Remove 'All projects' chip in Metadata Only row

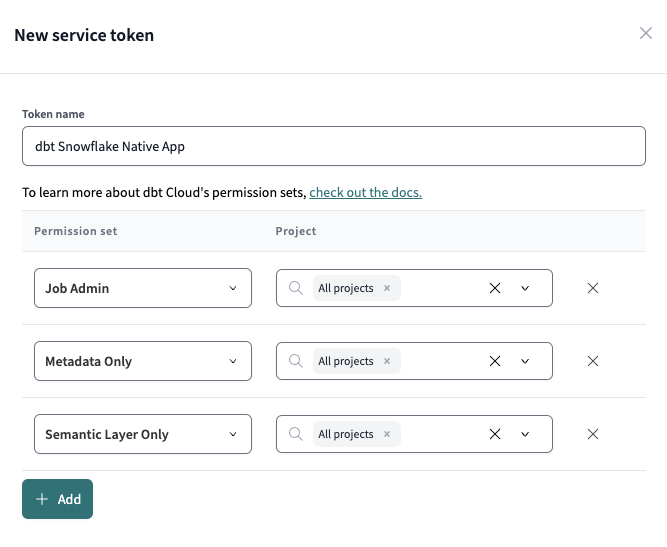click(387, 361)
